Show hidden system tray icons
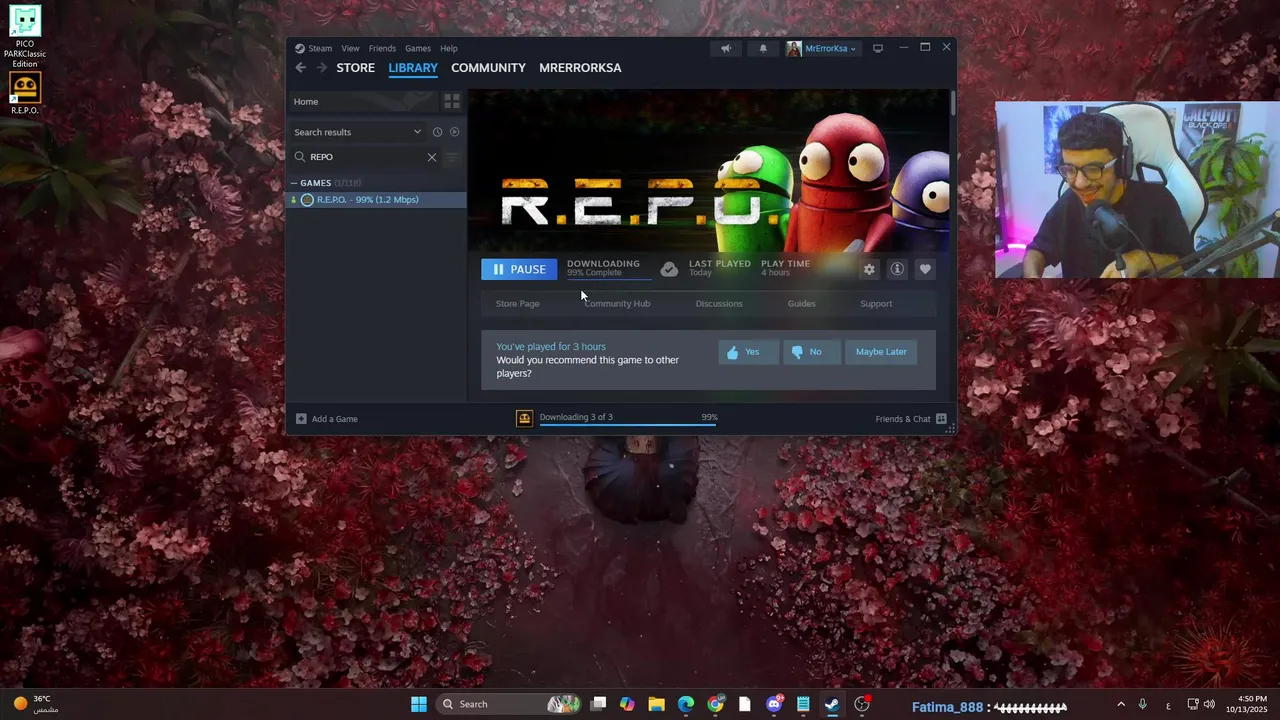This screenshot has height=720, width=1280. [1121, 704]
